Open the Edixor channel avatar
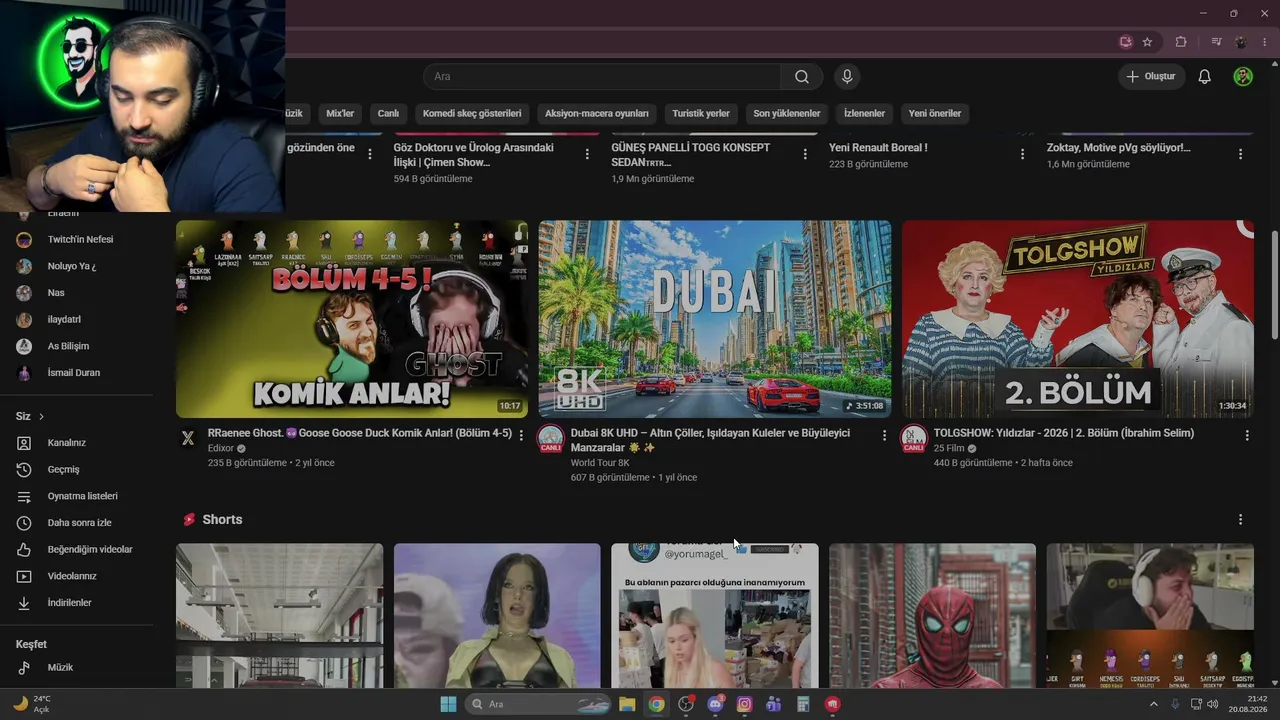This screenshot has width=1280, height=720. coord(188,438)
